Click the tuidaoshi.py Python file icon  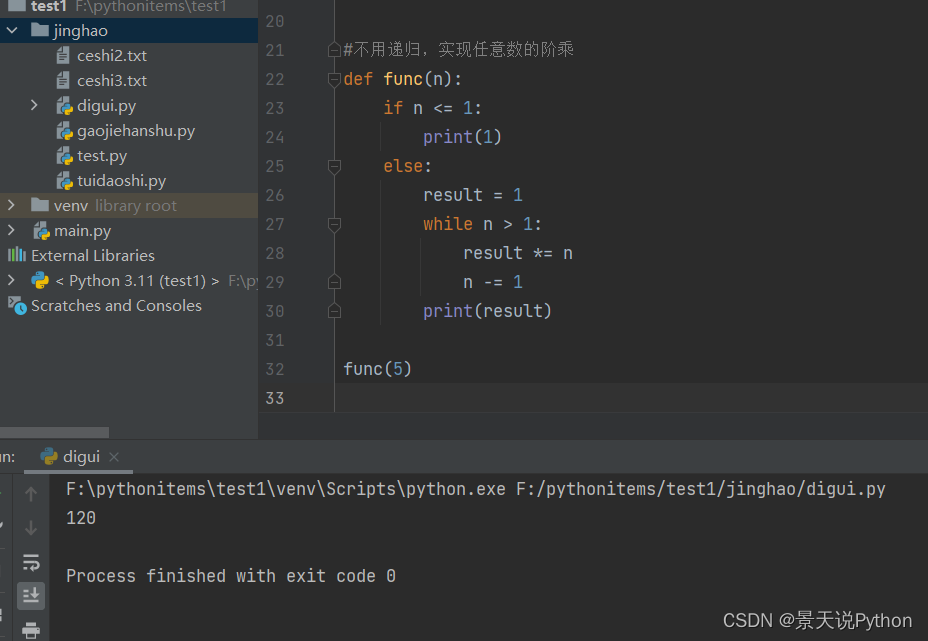(x=65, y=181)
